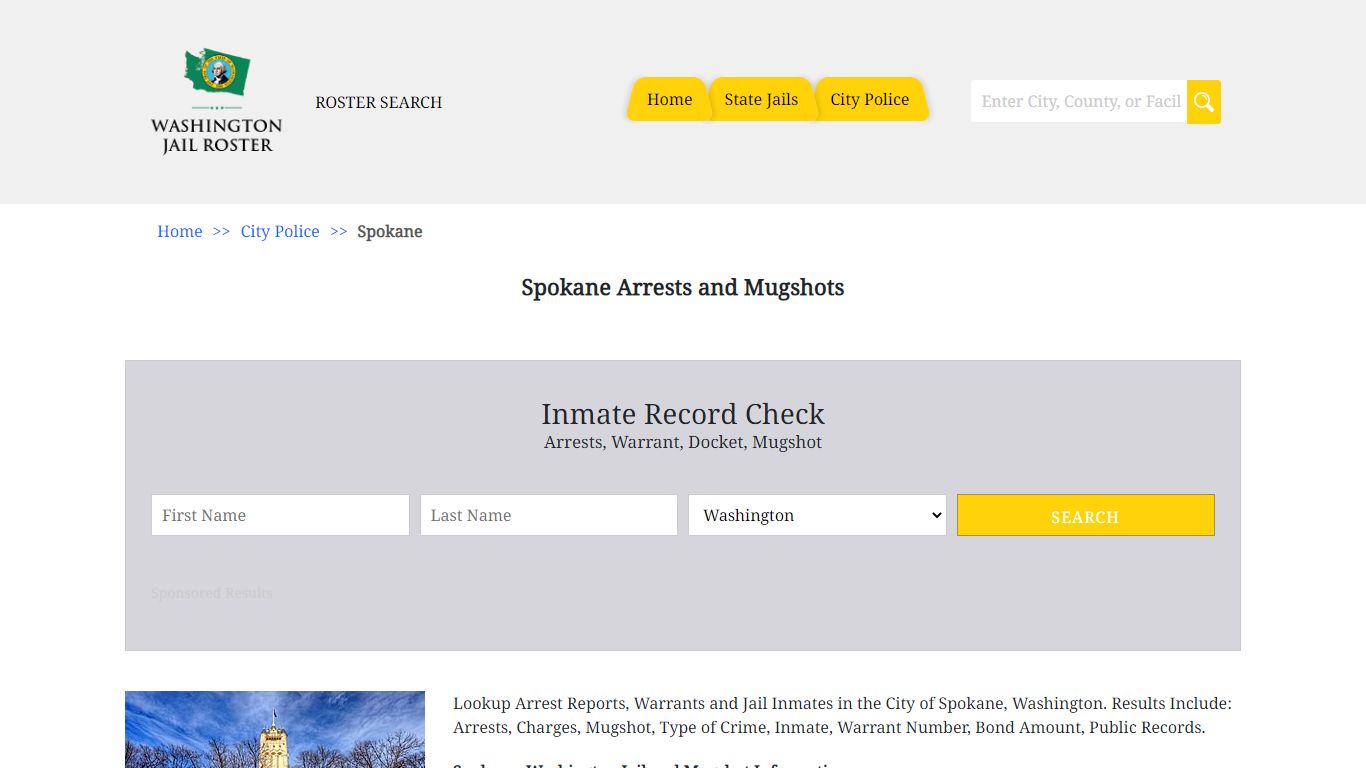This screenshot has width=1366, height=768.
Task: Click the Spokane breadcrumb text
Action: (390, 231)
